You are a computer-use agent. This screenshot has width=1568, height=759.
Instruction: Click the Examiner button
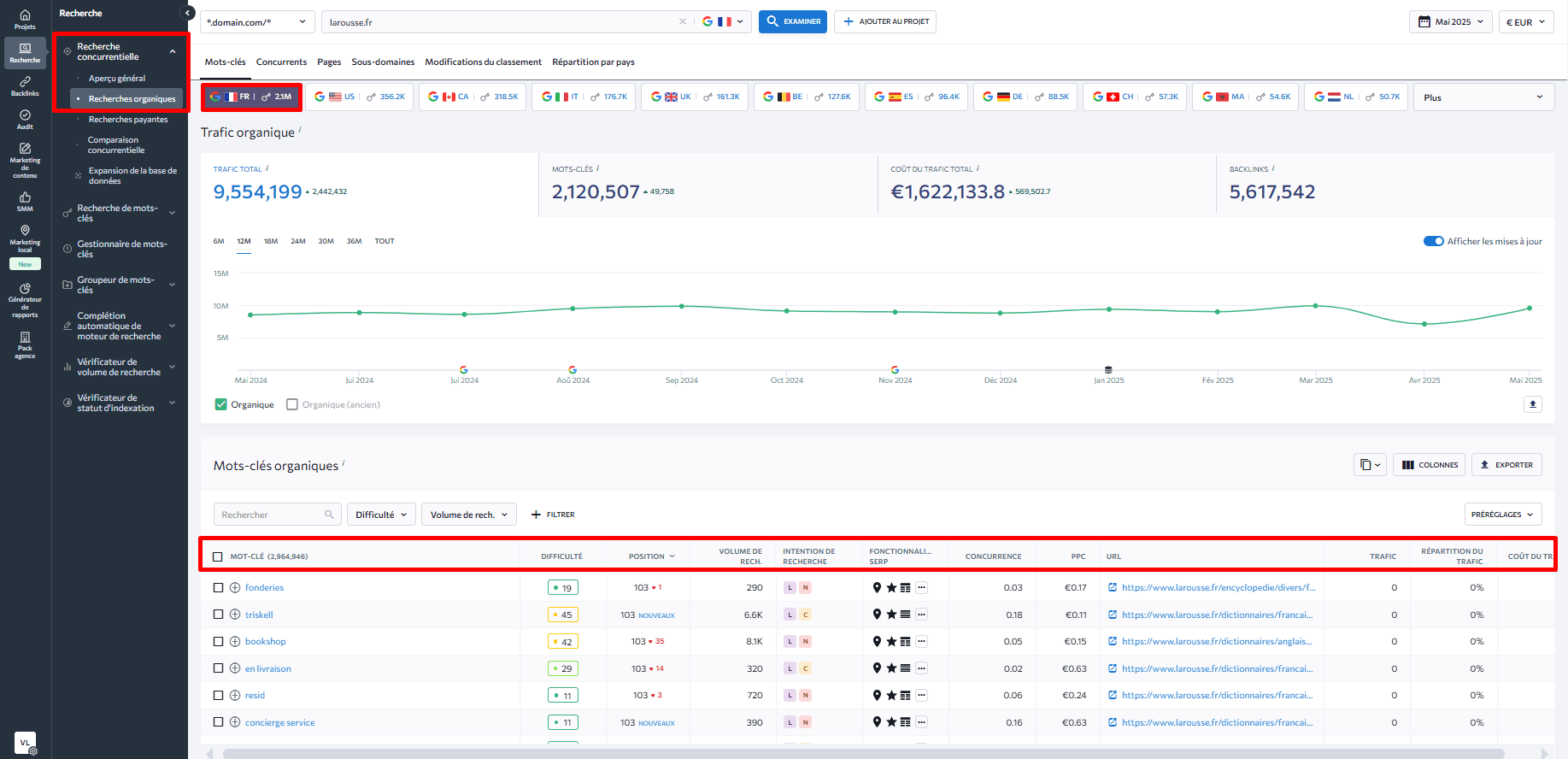[793, 21]
